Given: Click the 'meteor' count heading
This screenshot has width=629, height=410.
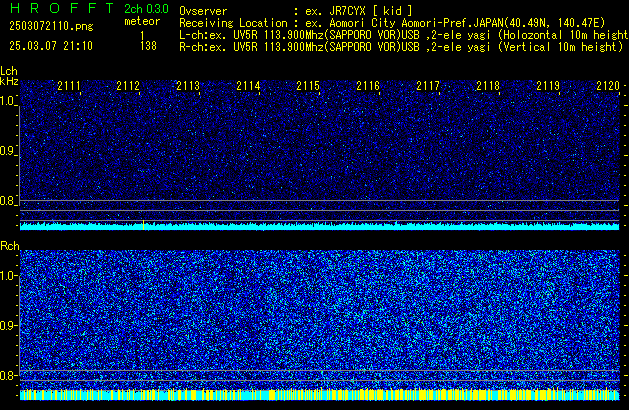Looking at the screenshot, I should click(x=142, y=21).
